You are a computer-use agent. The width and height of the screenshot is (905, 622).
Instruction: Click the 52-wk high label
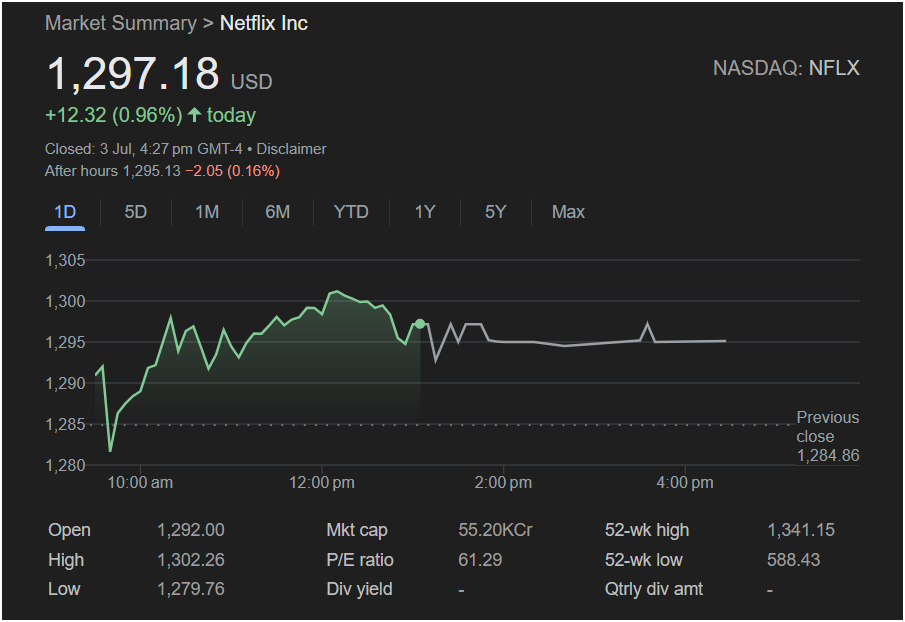click(x=647, y=530)
